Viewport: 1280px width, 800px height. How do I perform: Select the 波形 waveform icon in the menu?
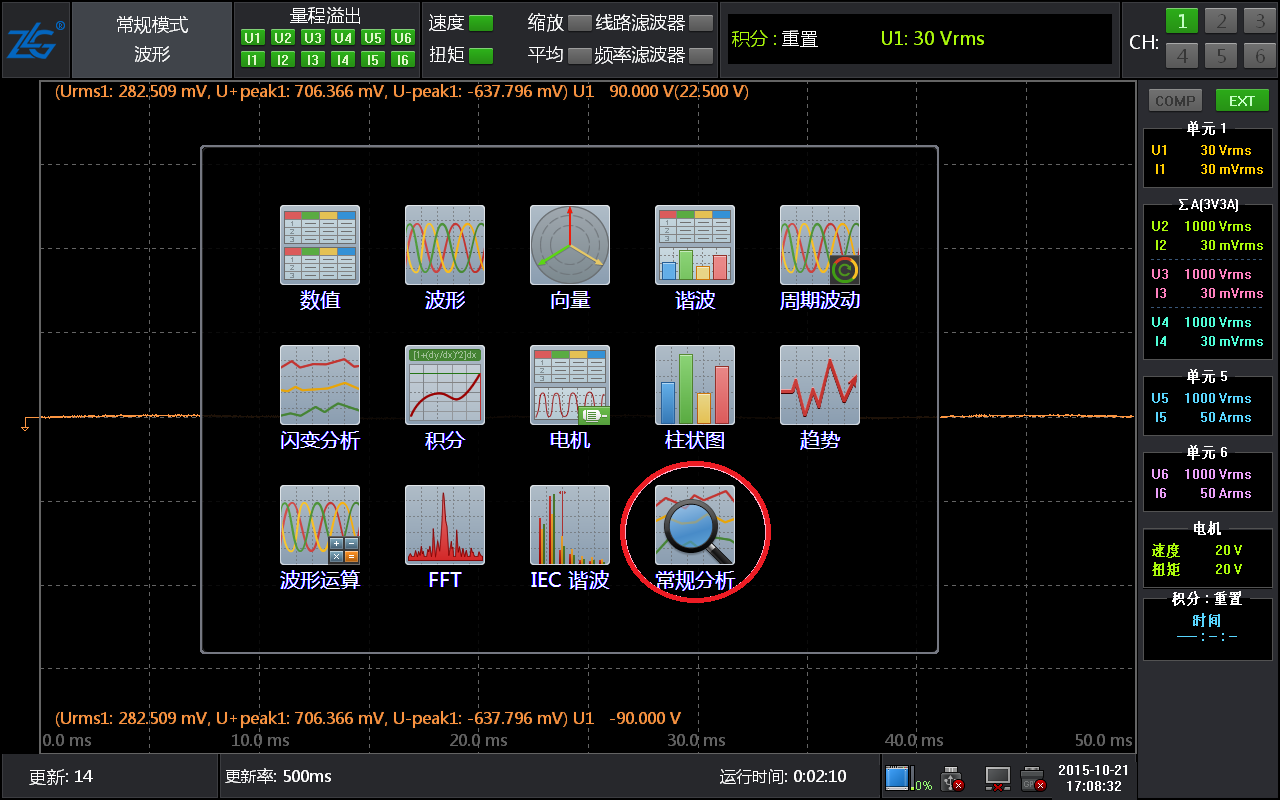pyautogui.click(x=445, y=246)
